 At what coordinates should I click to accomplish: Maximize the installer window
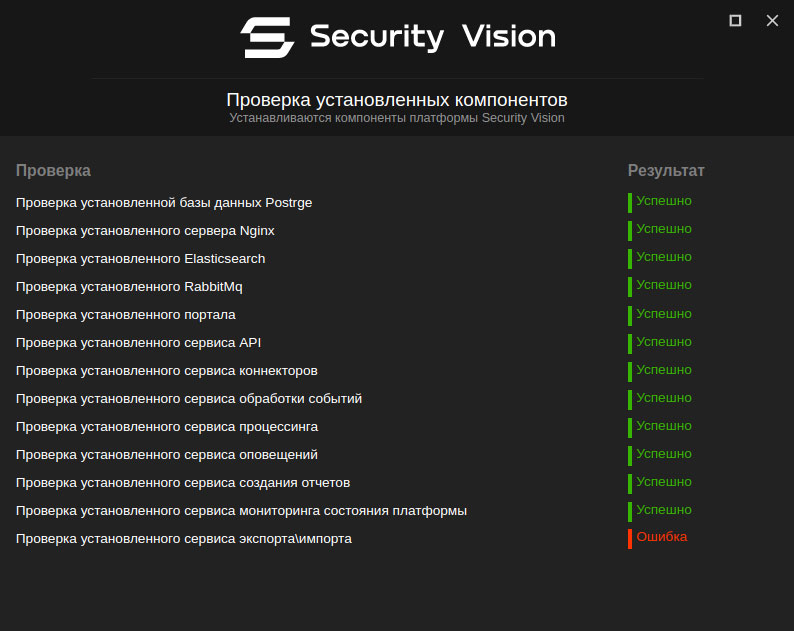(736, 21)
